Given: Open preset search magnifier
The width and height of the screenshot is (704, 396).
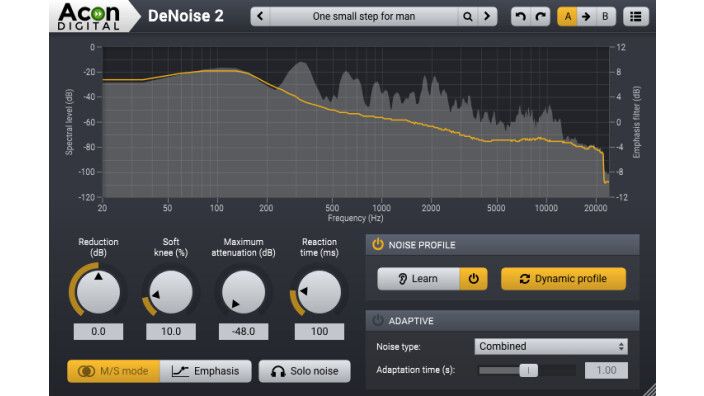Looking at the screenshot, I should (467, 17).
